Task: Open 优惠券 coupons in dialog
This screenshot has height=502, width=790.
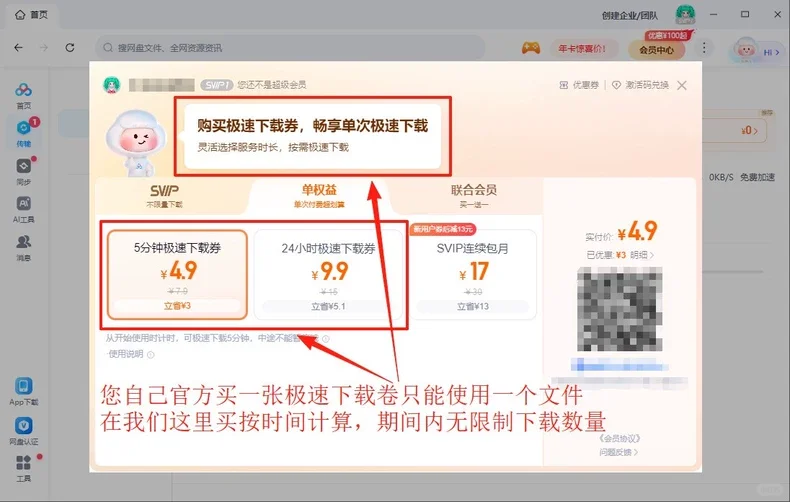Action: click(579, 85)
